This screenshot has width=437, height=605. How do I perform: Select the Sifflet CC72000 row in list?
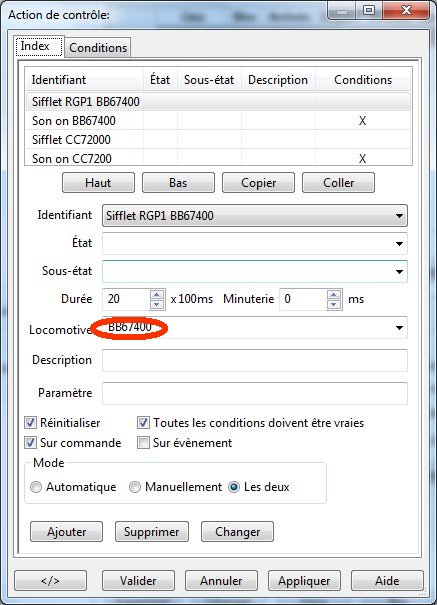(x=218, y=140)
